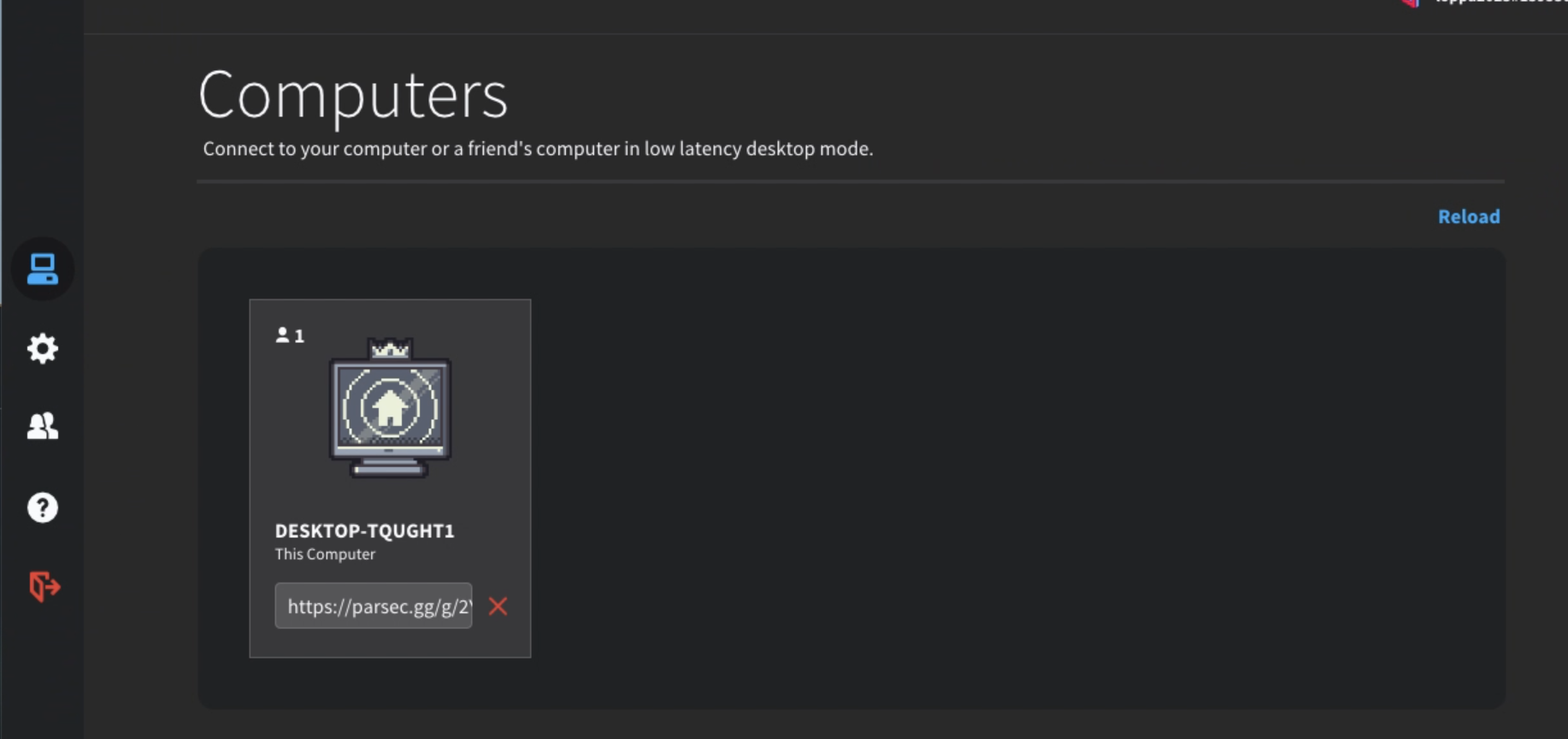Viewport: 1568px width, 739px height.
Task: Open the Friends icon in sidebar
Action: click(x=42, y=426)
